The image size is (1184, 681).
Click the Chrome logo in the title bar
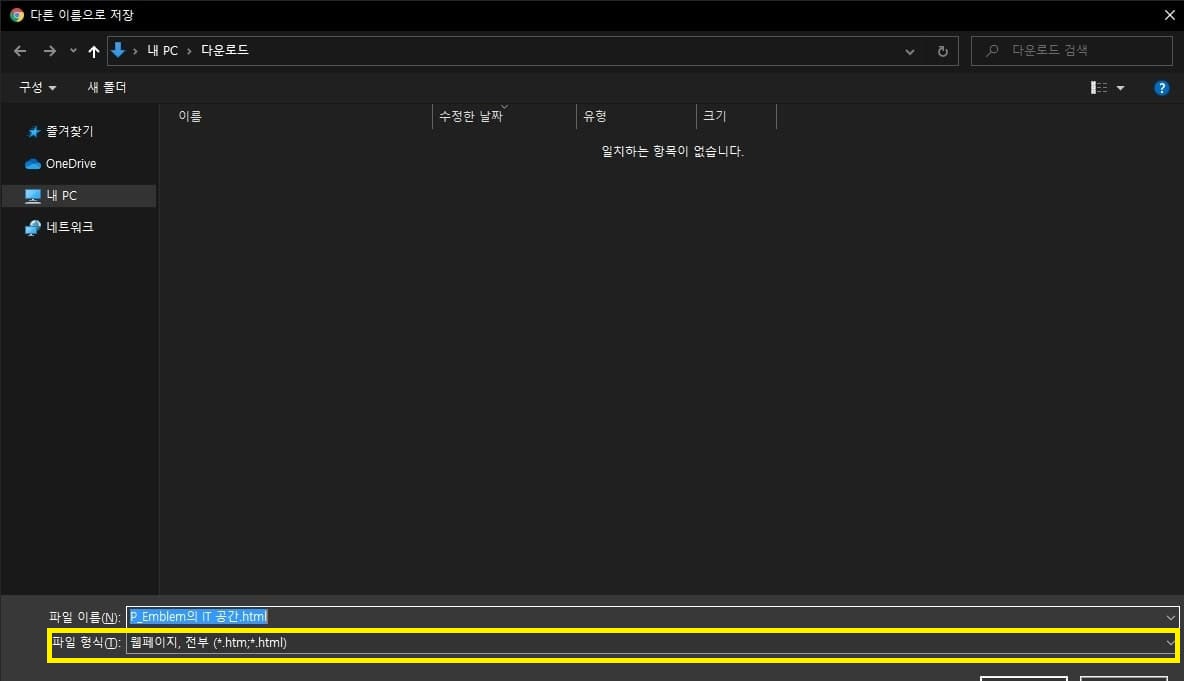pyautogui.click(x=14, y=14)
